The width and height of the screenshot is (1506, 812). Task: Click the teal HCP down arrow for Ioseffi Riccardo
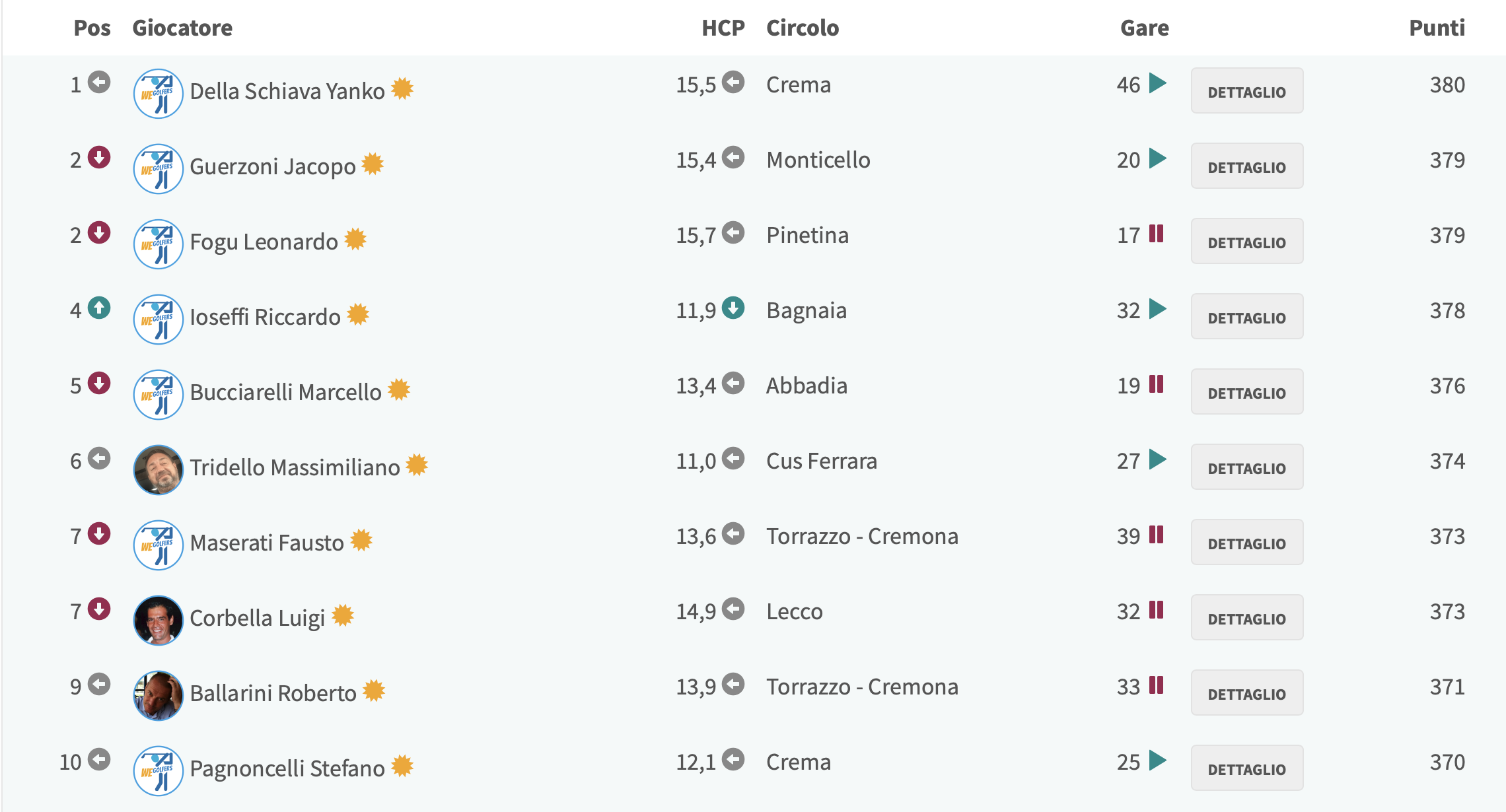pos(733,308)
